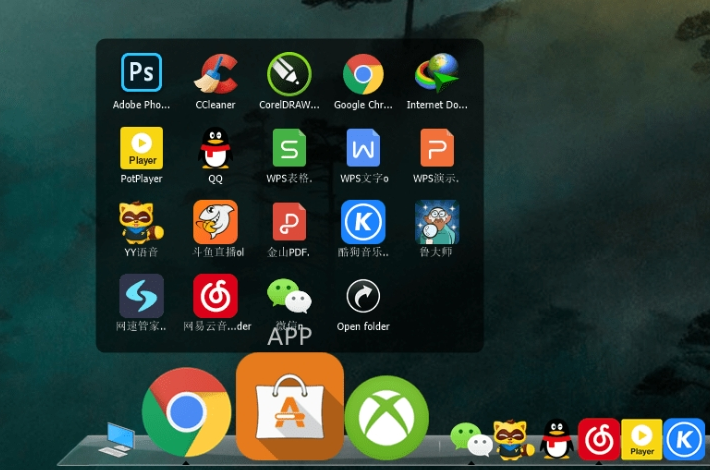Image resolution: width=710 pixels, height=470 pixels.
Task: Launch WeChat from the dock
Action: (x=471, y=439)
